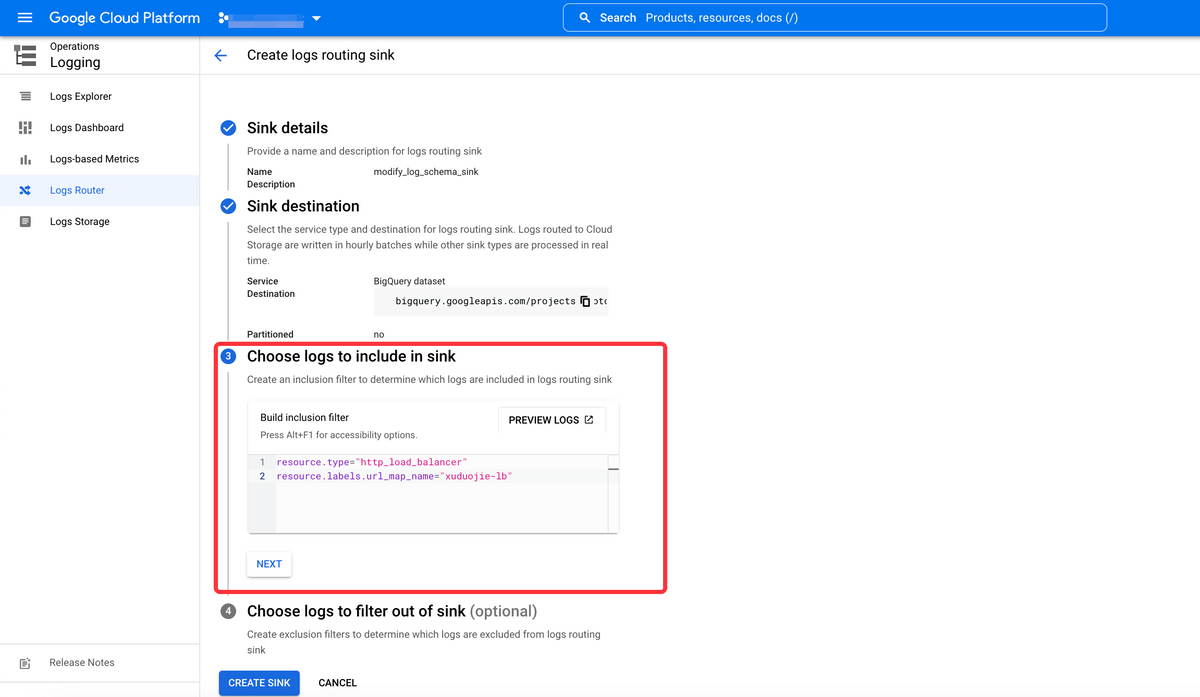Click empty editor area below the filter lines

pyautogui.click(x=440, y=508)
